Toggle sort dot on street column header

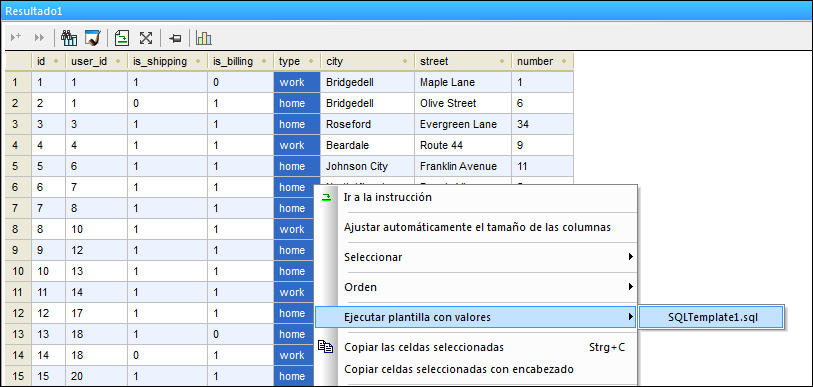tap(501, 61)
